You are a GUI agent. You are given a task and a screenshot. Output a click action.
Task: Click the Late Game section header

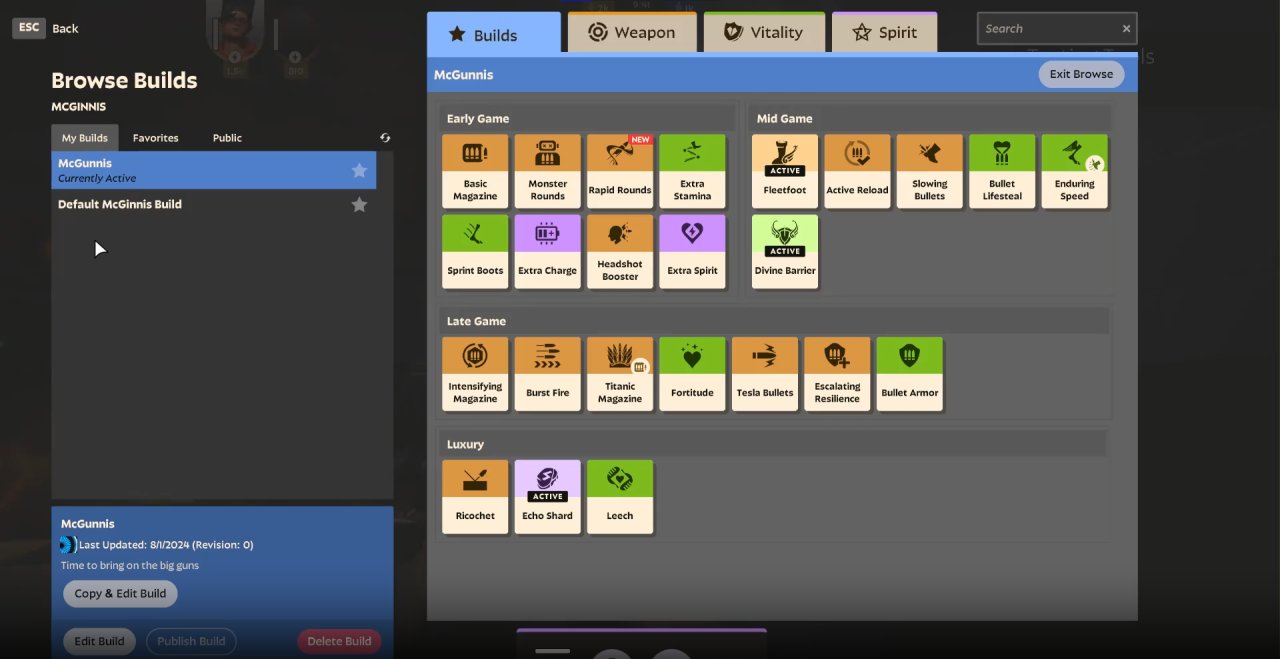[x=775, y=321]
